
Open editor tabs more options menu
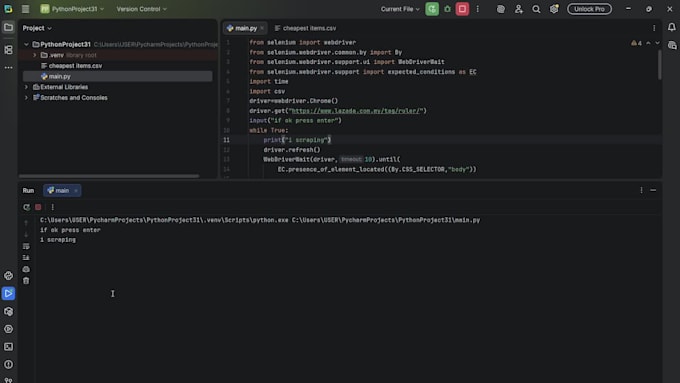[x=654, y=28]
